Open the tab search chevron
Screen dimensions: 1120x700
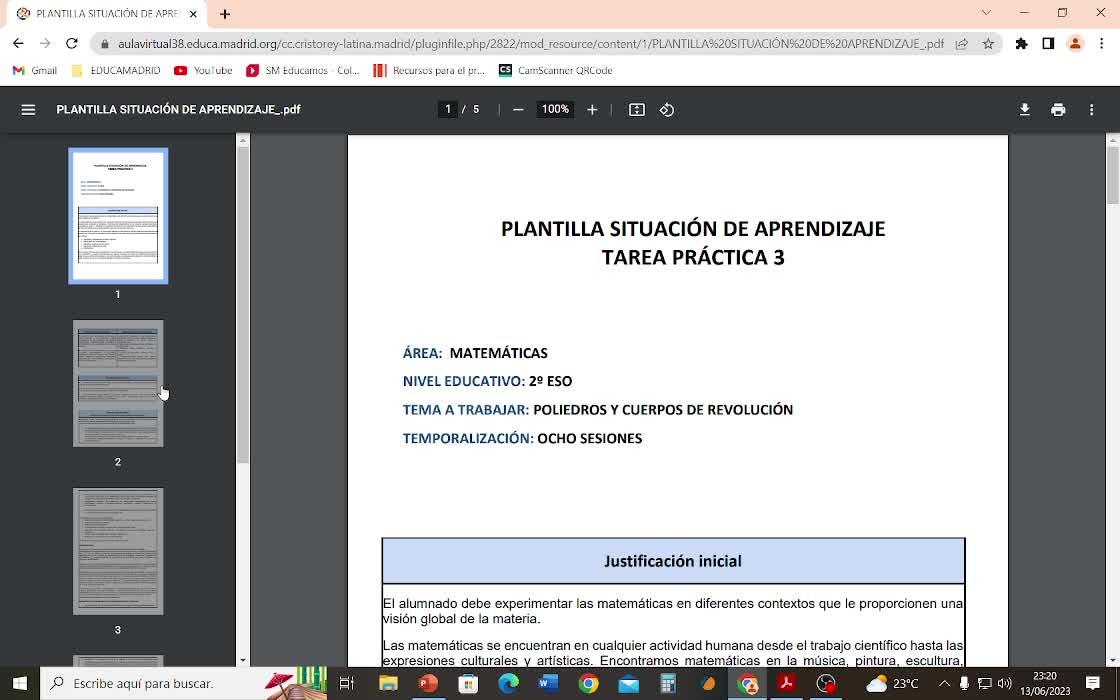pyautogui.click(x=986, y=13)
